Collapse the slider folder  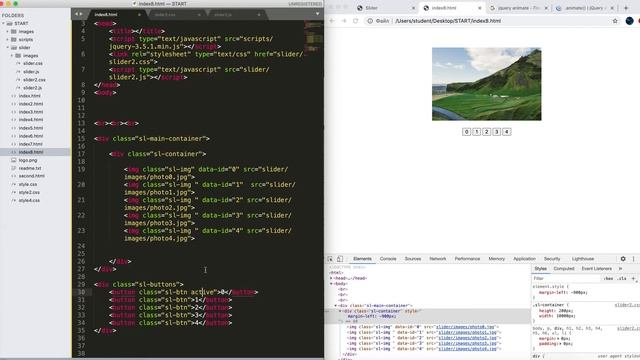tap(7, 48)
